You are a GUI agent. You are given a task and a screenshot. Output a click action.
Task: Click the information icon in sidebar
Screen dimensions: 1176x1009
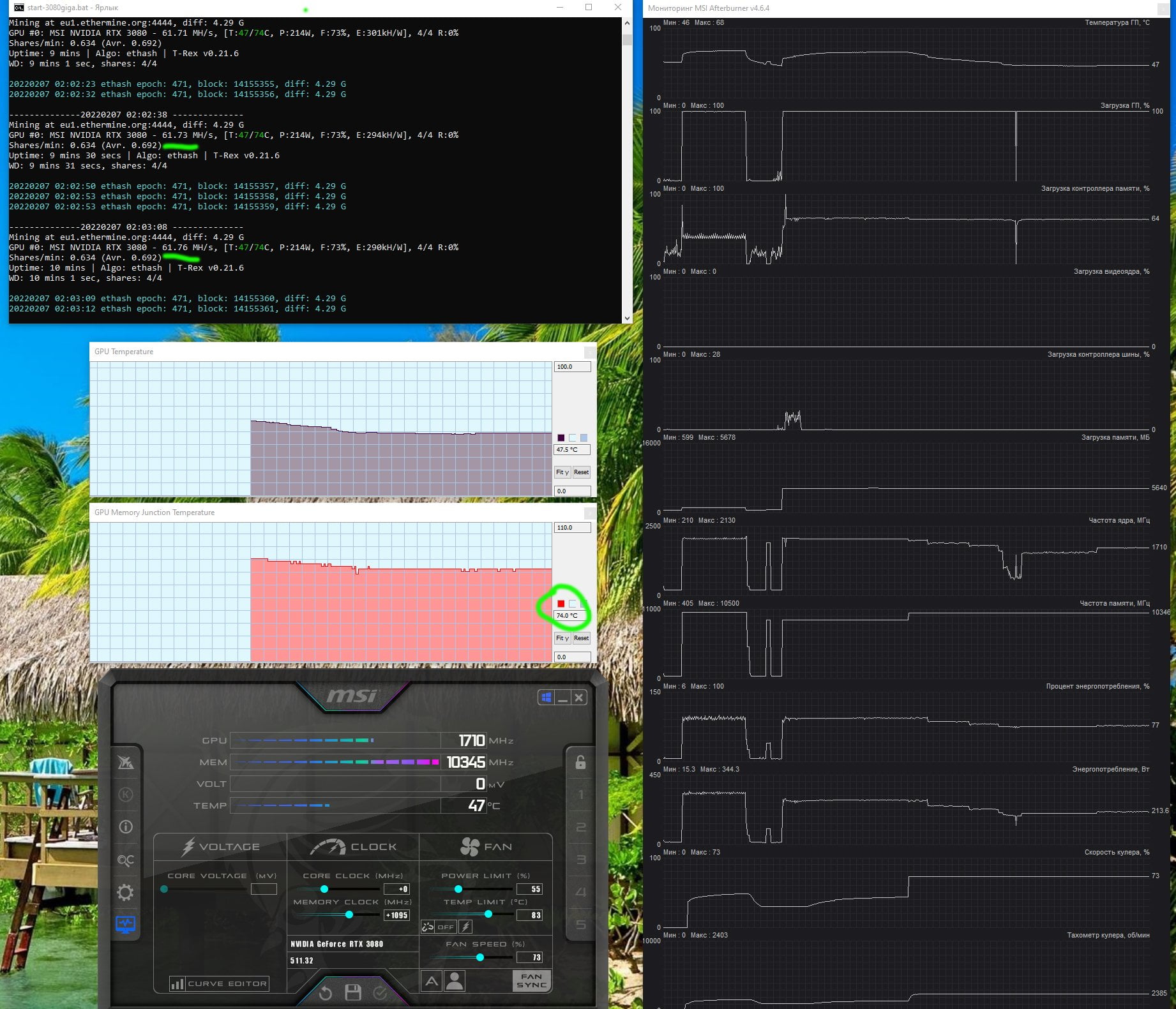pyautogui.click(x=126, y=827)
